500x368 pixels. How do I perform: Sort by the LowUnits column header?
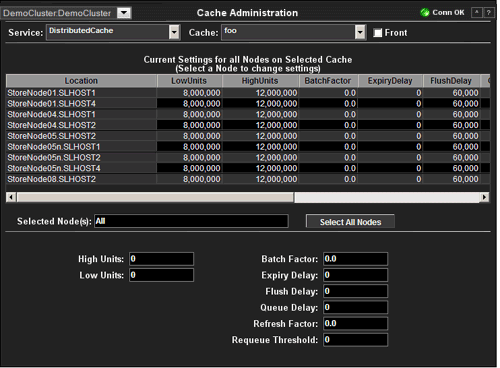[189, 81]
